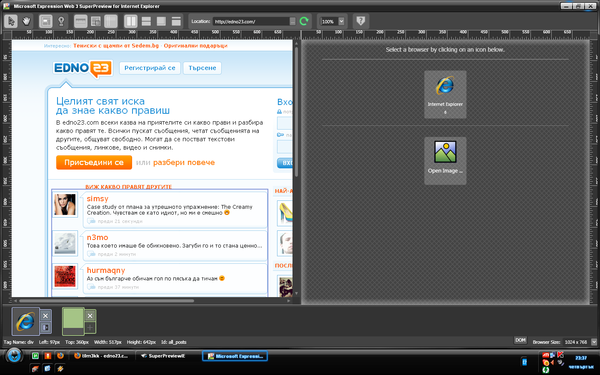Select the green empty browser slot
600x375 pixels.
pos(73,321)
